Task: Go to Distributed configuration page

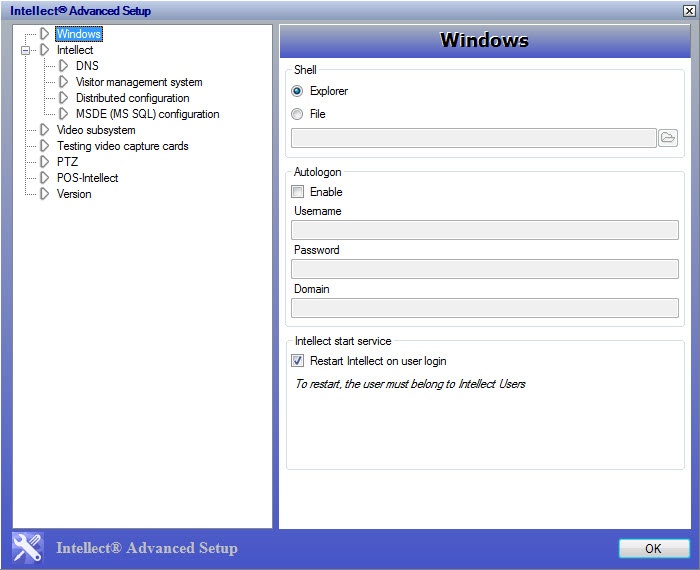Action: 132,98
